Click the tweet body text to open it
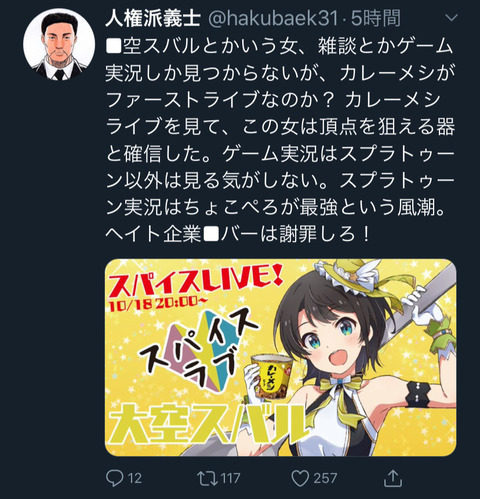Image resolution: width=480 pixels, height=499 pixels. [280, 140]
